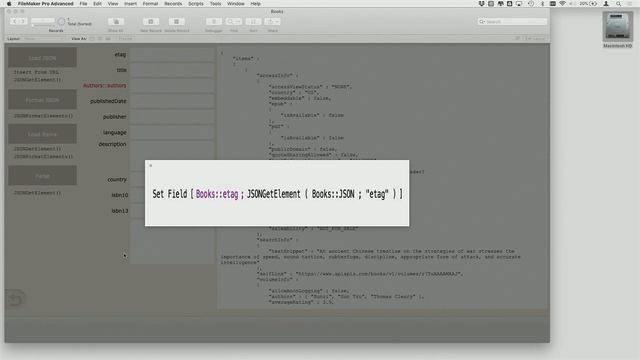This screenshot has width=640, height=360.
Task: Click the Time Machine menu bar icon
Action: point(531,4)
